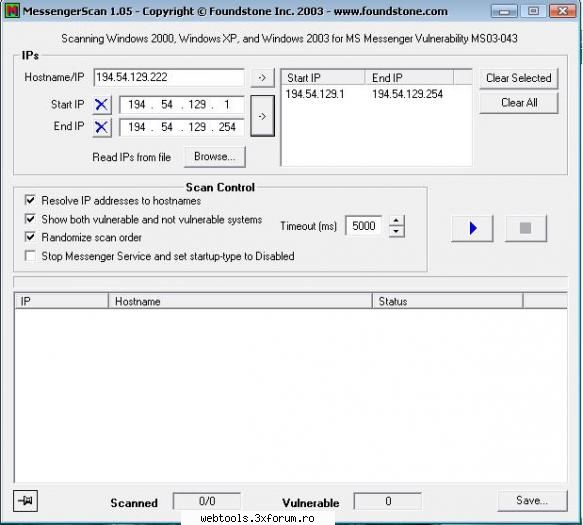Click the Clear All button

coord(519,103)
